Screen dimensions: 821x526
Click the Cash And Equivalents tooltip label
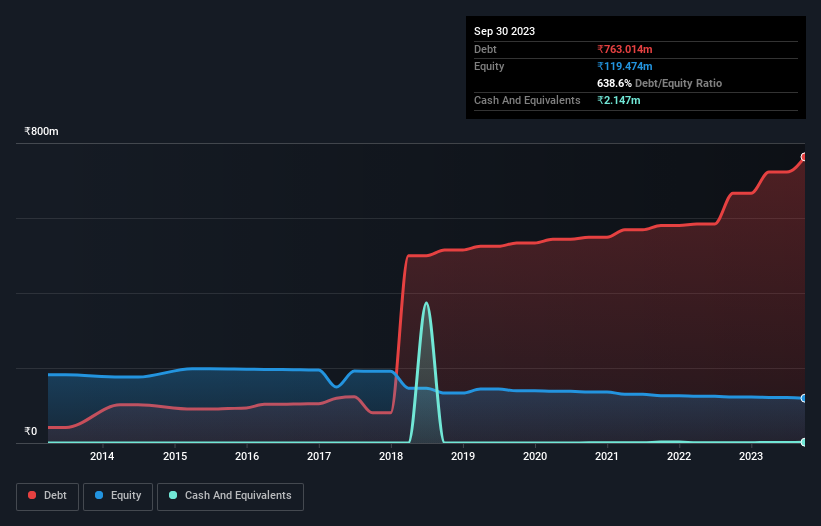point(527,100)
